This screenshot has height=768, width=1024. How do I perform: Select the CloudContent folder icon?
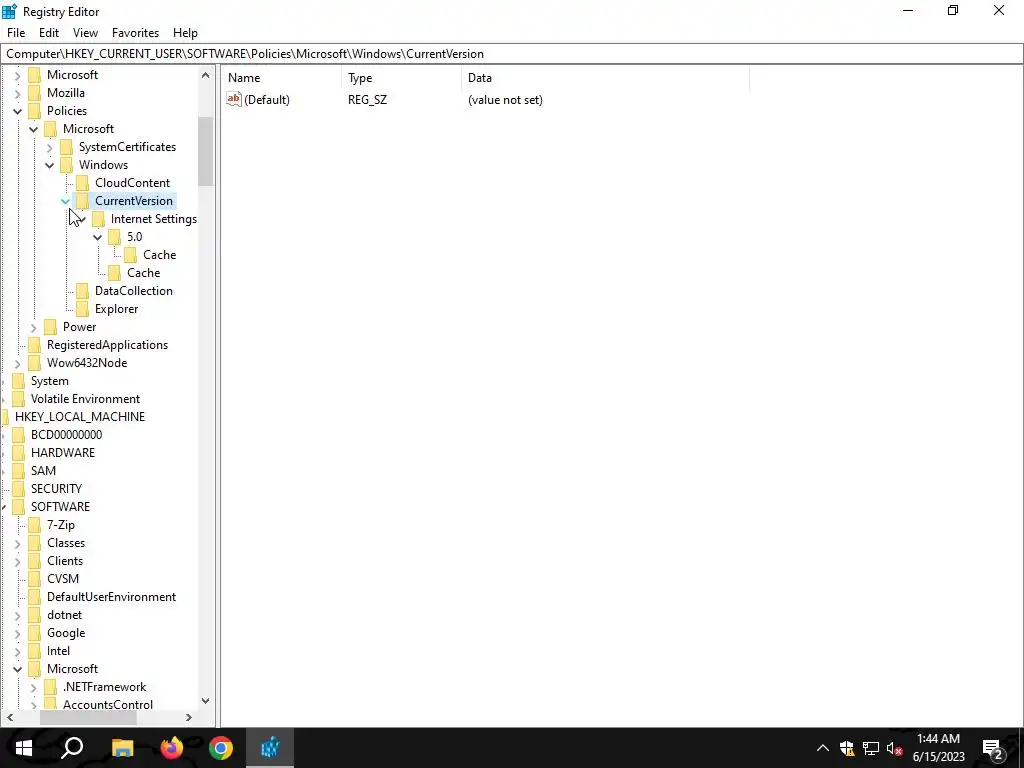pos(82,183)
